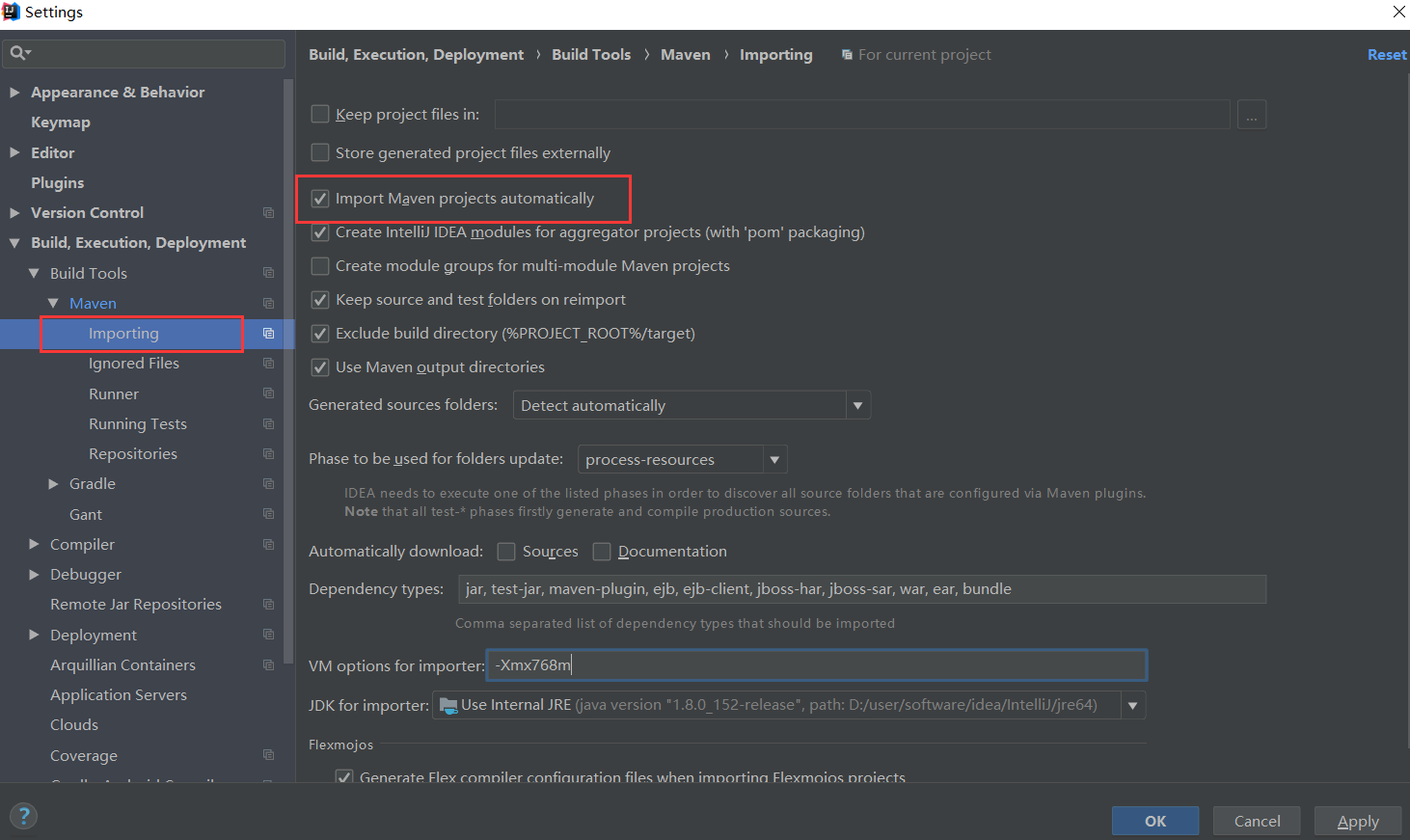Click the 'For current project' icon in header

pyautogui.click(x=847, y=55)
